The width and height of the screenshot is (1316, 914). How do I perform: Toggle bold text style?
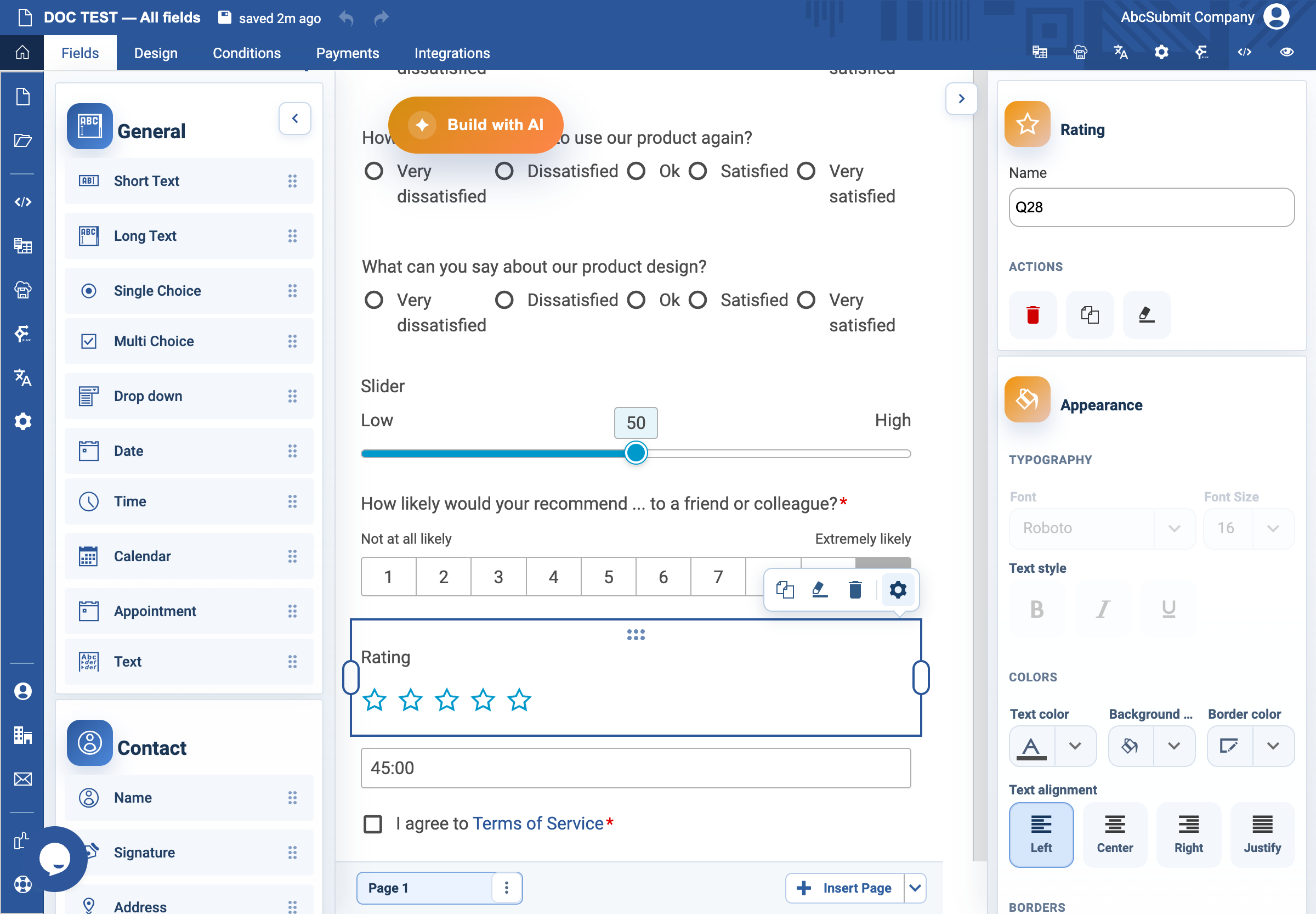(x=1037, y=610)
